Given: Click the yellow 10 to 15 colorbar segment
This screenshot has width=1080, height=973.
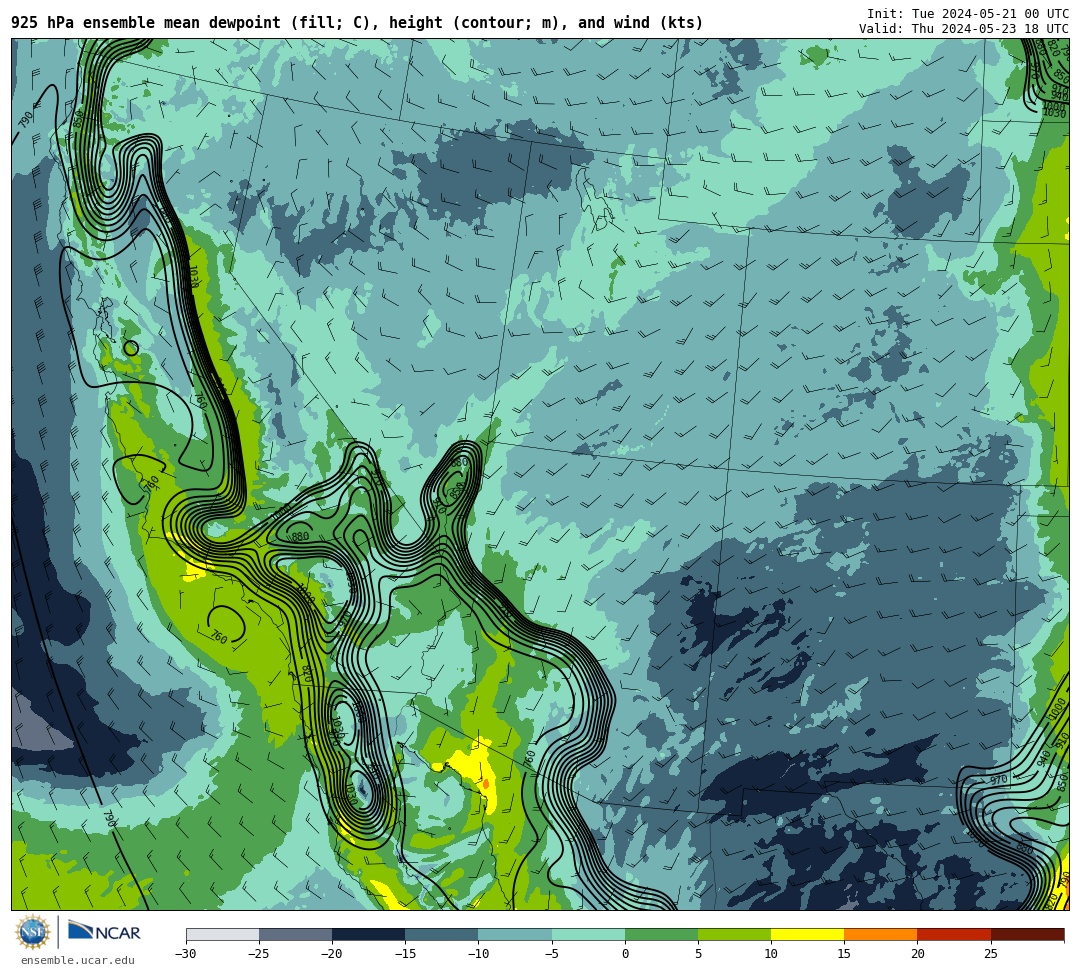Looking at the screenshot, I should click(x=807, y=934).
